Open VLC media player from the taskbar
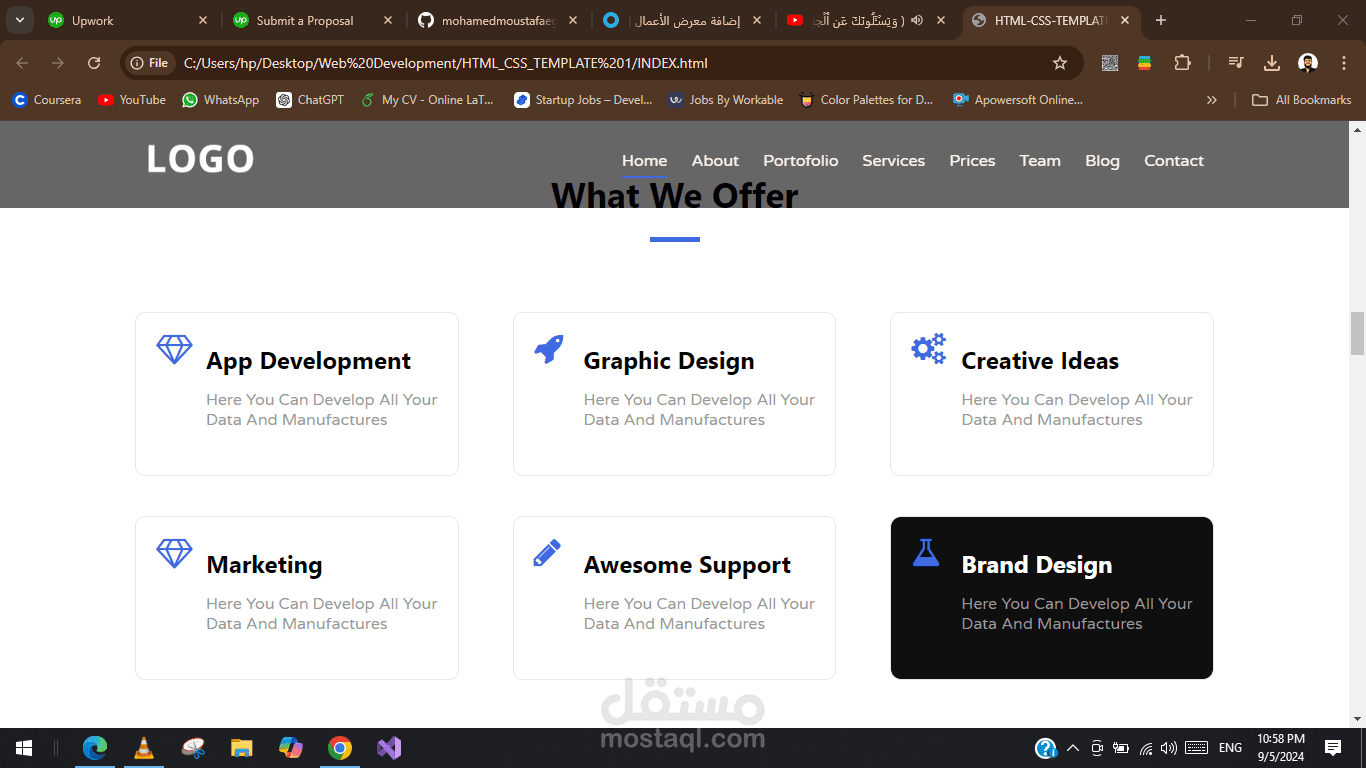Screen dimensions: 1366x768 pyautogui.click(x=144, y=748)
